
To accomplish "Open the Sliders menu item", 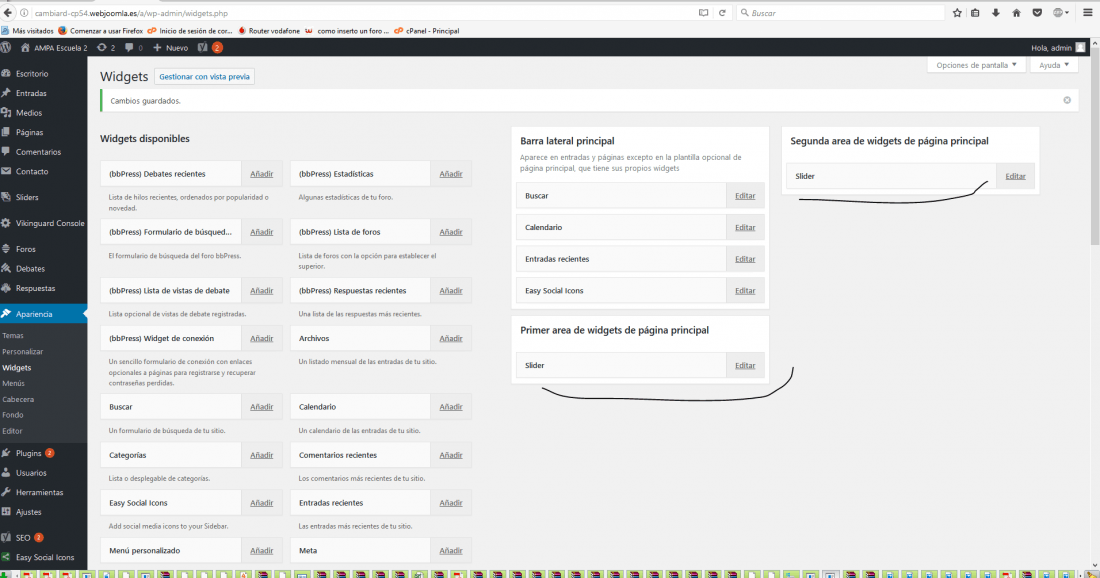I will (x=27, y=197).
